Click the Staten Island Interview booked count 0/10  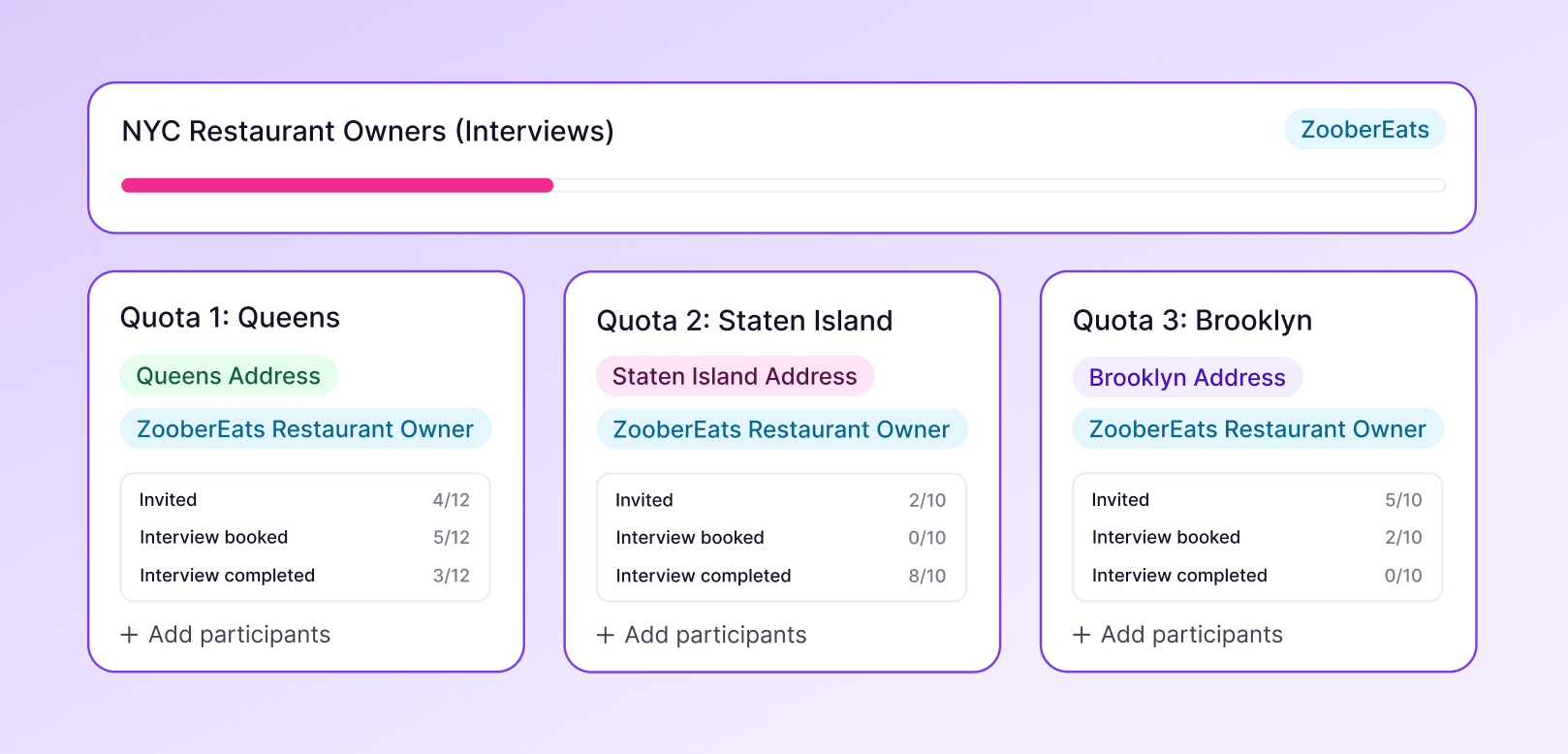(x=927, y=538)
